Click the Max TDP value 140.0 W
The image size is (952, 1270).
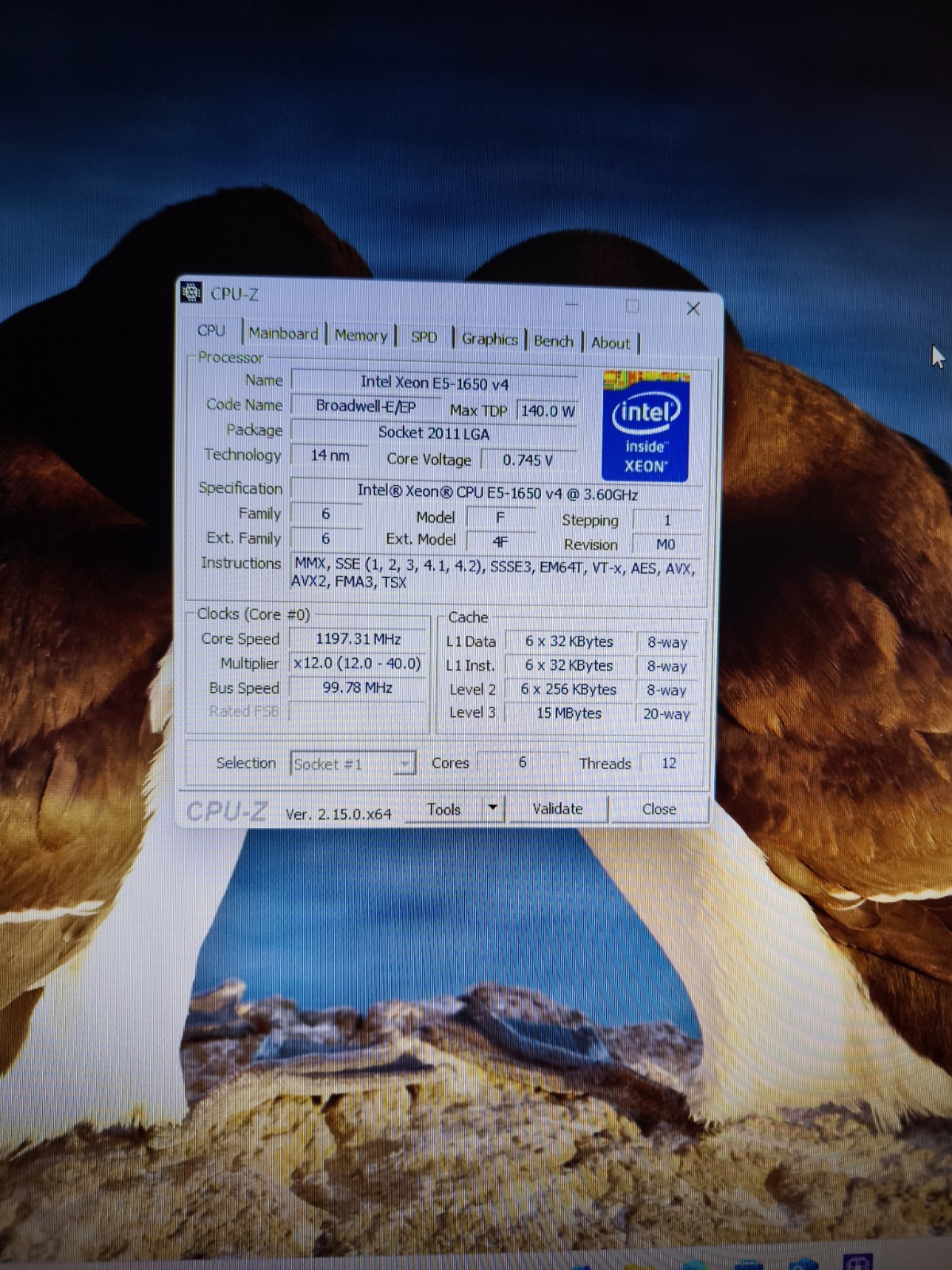(547, 411)
